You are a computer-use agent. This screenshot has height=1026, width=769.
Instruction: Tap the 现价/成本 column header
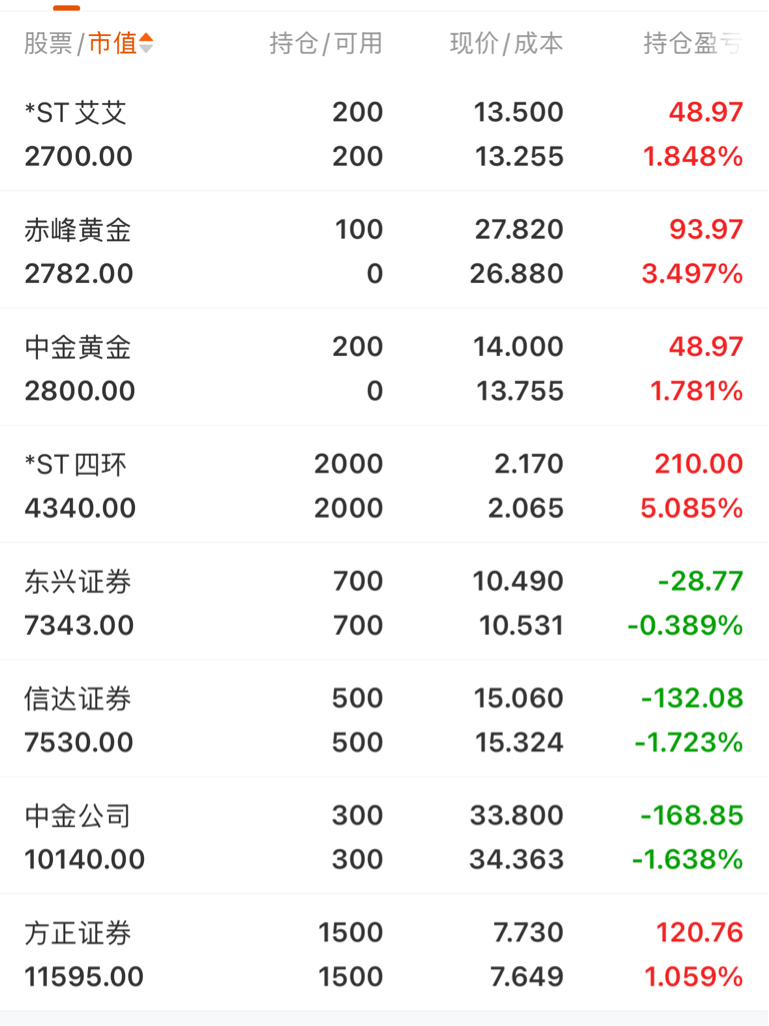tap(507, 43)
